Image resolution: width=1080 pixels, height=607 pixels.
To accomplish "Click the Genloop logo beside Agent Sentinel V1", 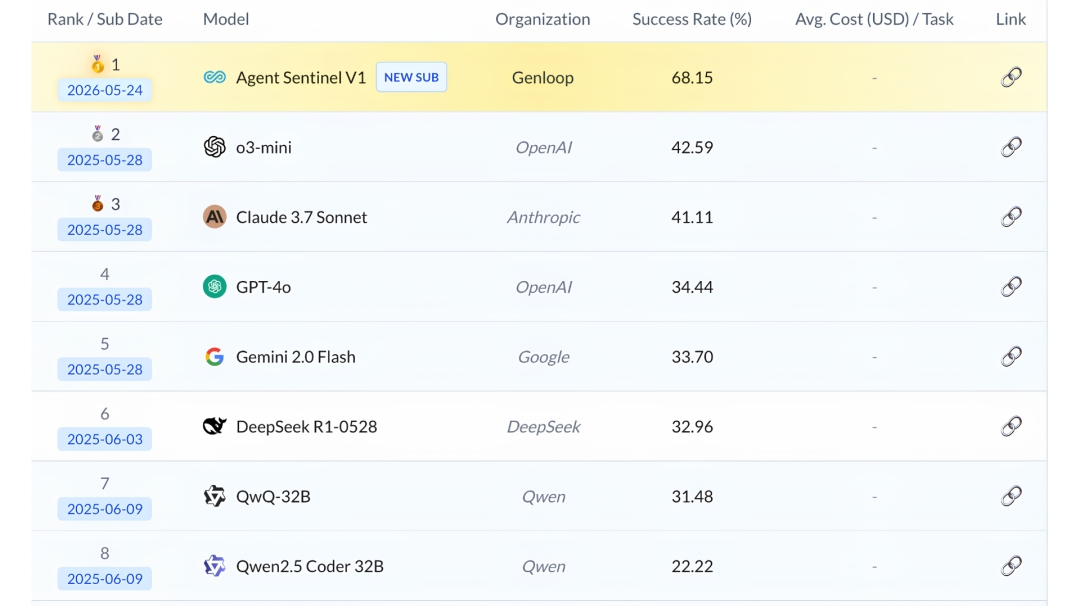I will [x=214, y=77].
